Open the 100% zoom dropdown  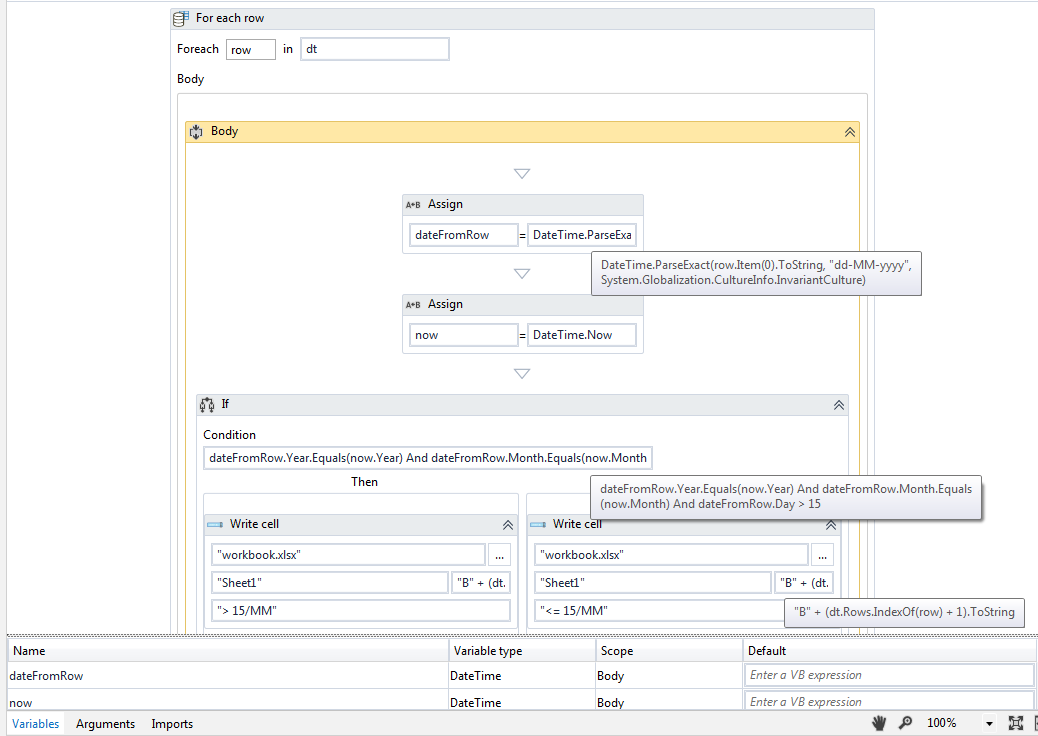click(x=989, y=723)
